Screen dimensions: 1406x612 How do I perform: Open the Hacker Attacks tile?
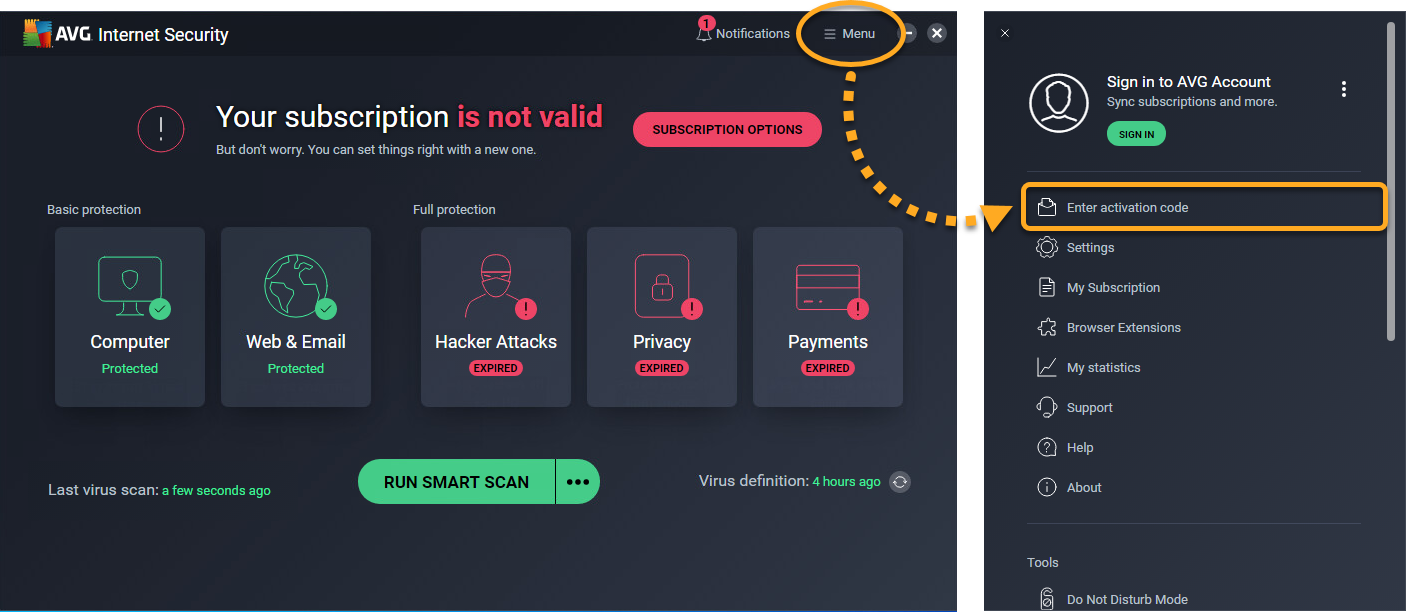pos(496,316)
